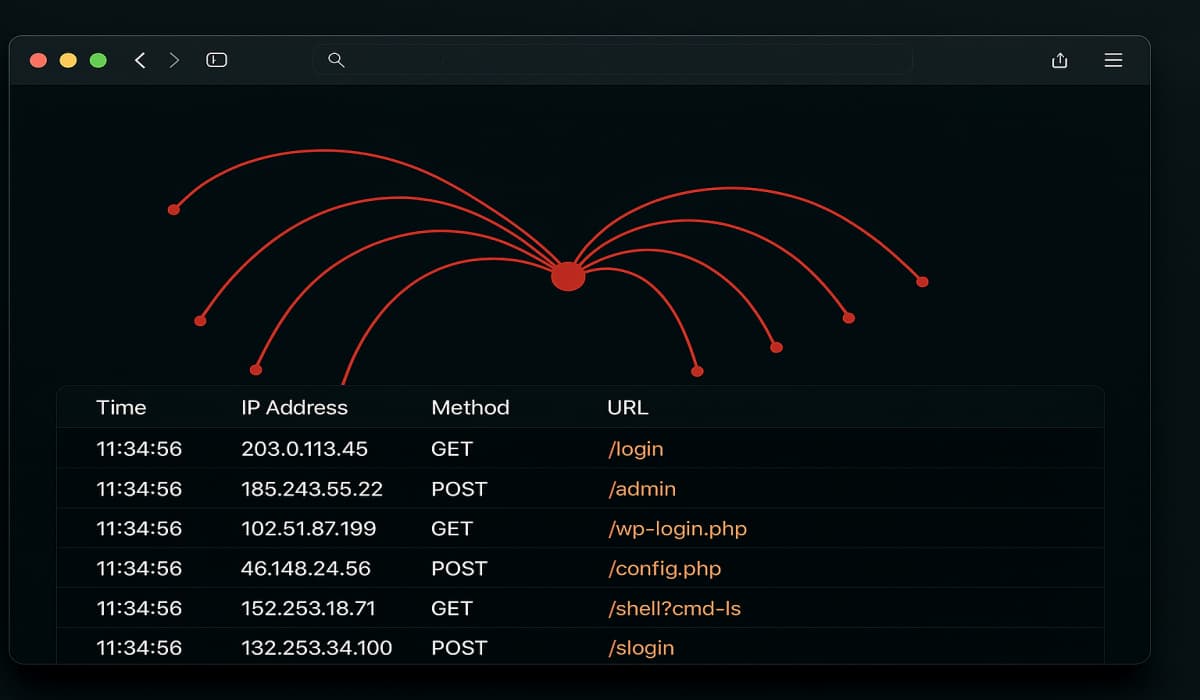Toggle the browser sidebar panel
The image size is (1200, 700).
(x=216, y=60)
